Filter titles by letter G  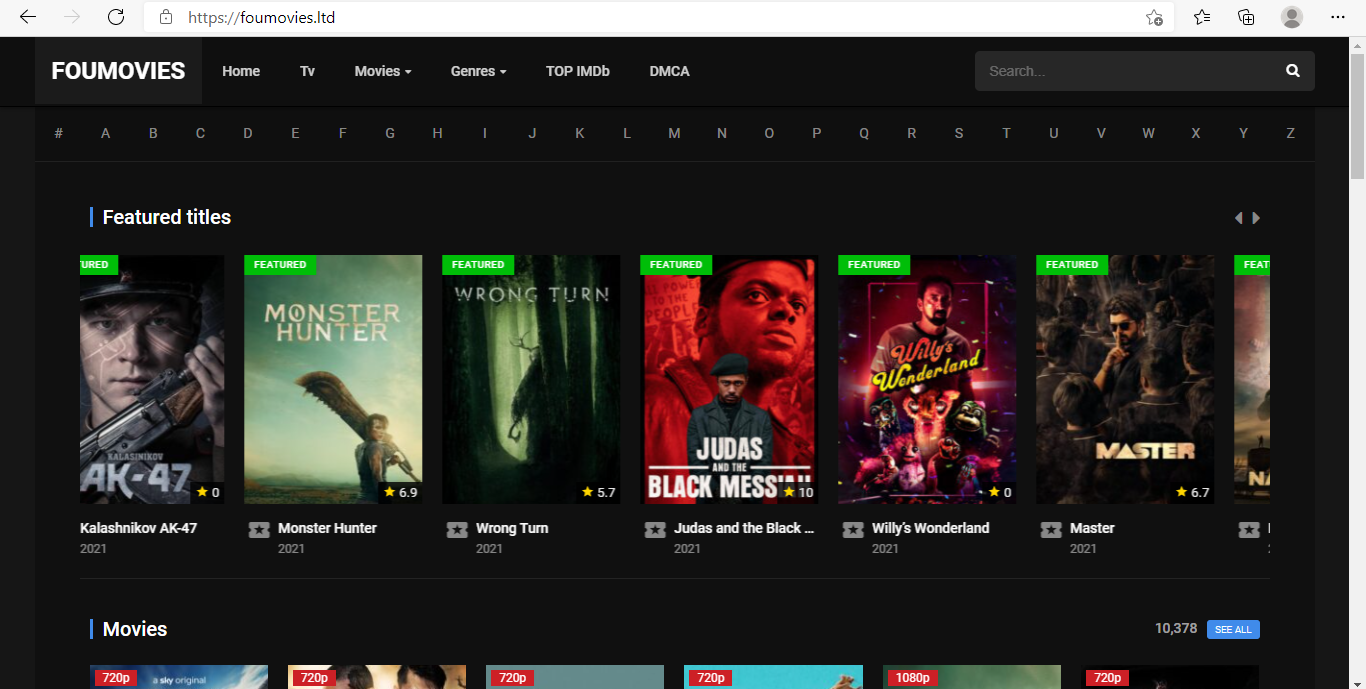tap(390, 133)
